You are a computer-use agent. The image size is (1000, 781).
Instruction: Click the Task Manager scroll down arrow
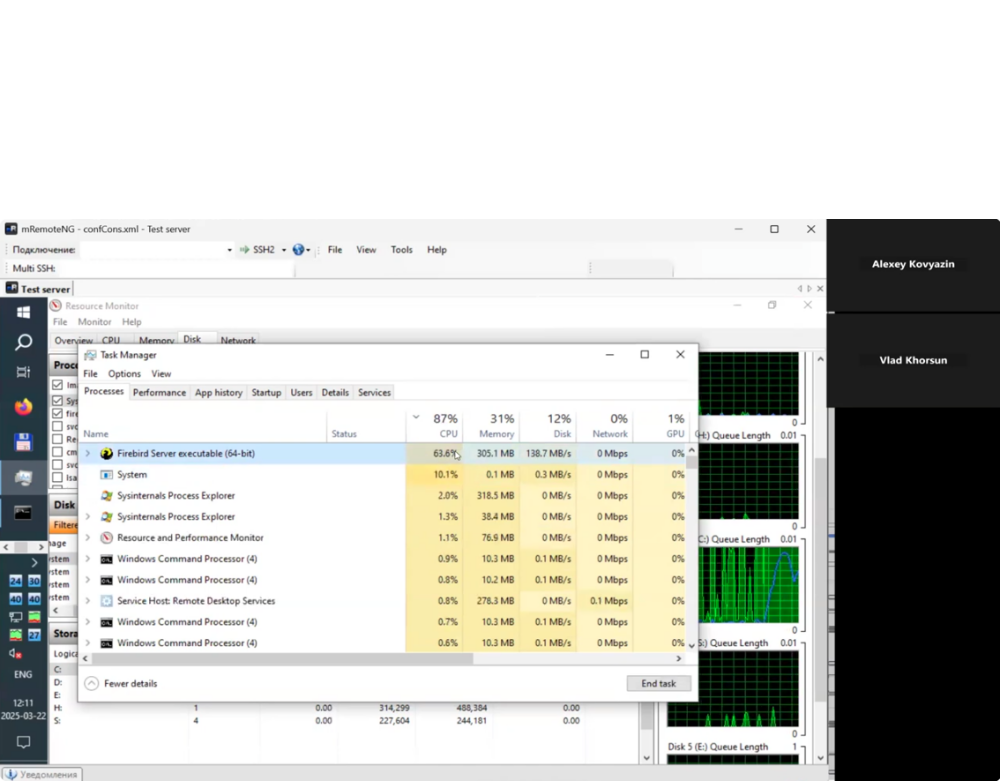pyautogui.click(x=691, y=645)
